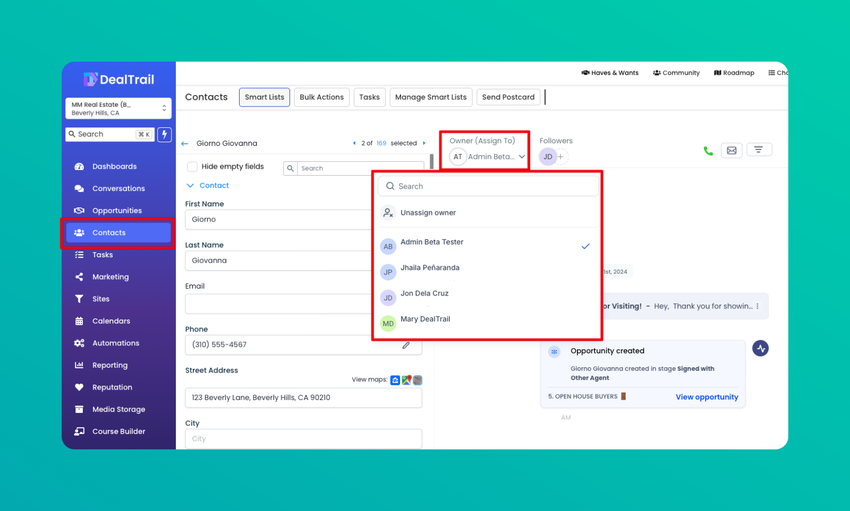This screenshot has height=511, width=850.
Task: Click the JD follower avatar
Action: 548,157
